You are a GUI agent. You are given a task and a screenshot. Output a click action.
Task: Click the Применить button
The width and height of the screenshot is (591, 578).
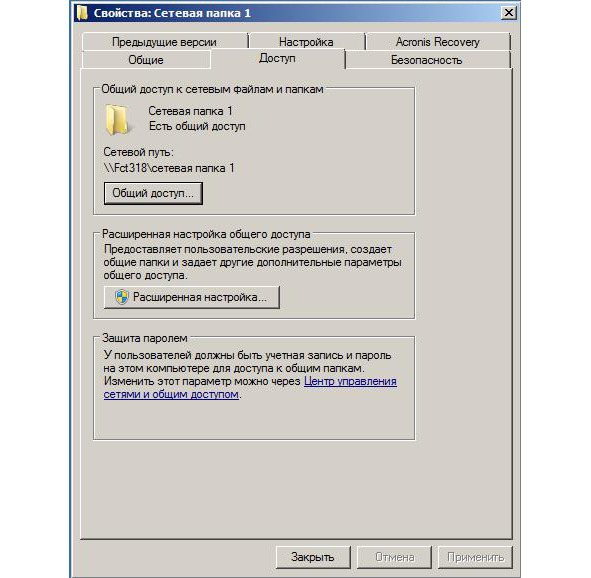(x=475, y=557)
